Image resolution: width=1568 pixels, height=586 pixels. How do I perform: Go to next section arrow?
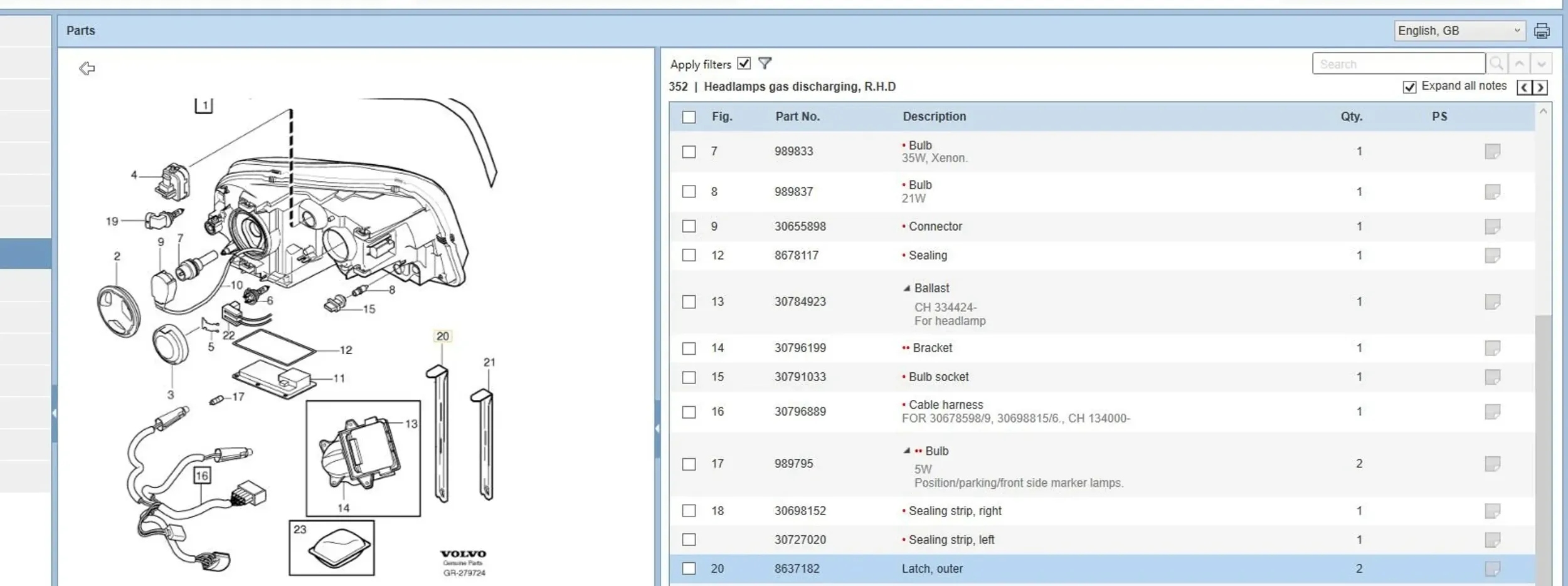click(x=1540, y=87)
